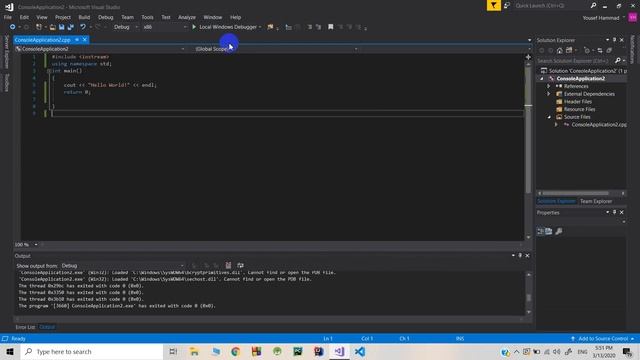
Task: Click Sync with Active Document in Solution Explorer
Action: (600, 50)
